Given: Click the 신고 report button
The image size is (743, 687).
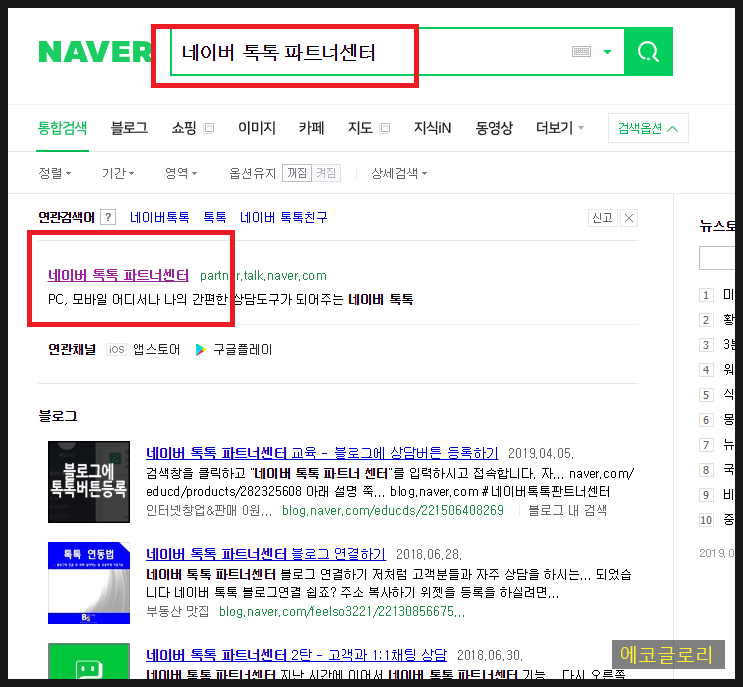Looking at the screenshot, I should click(603, 218).
